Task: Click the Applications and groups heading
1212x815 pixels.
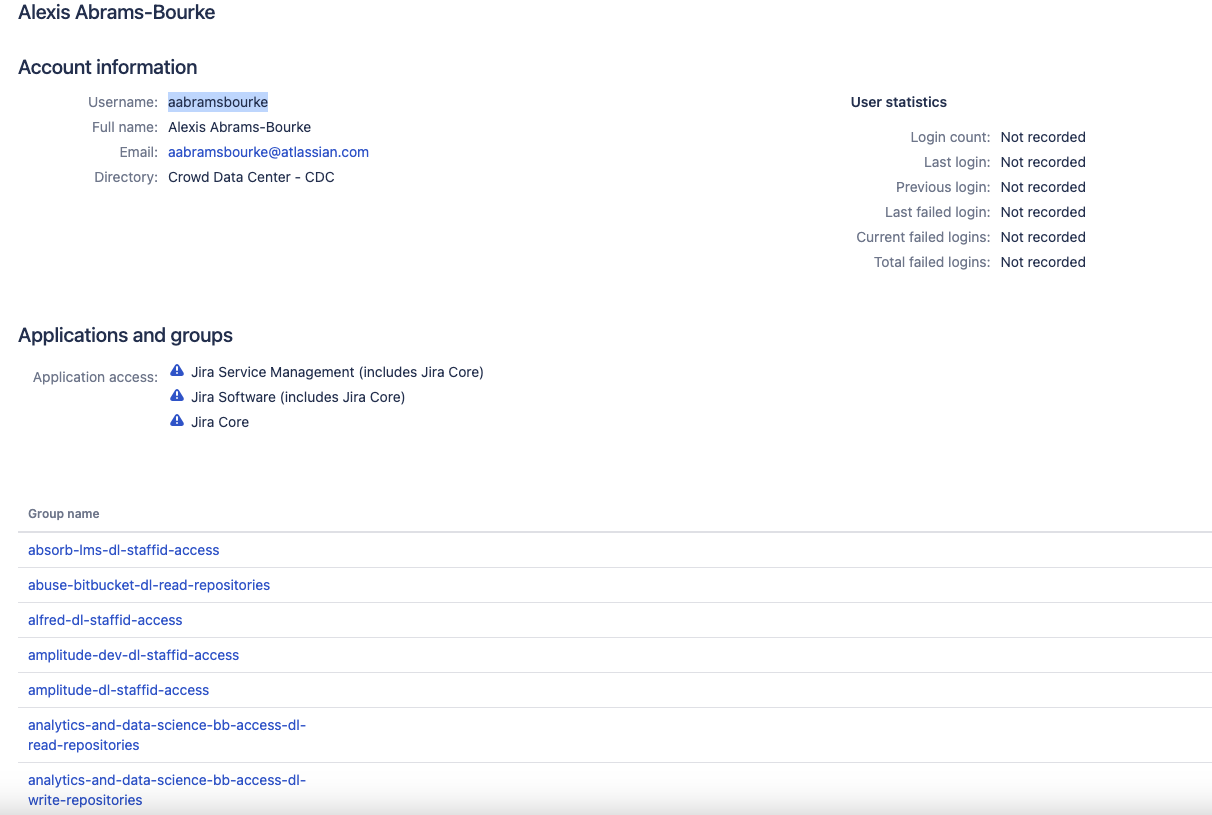Action: click(125, 335)
